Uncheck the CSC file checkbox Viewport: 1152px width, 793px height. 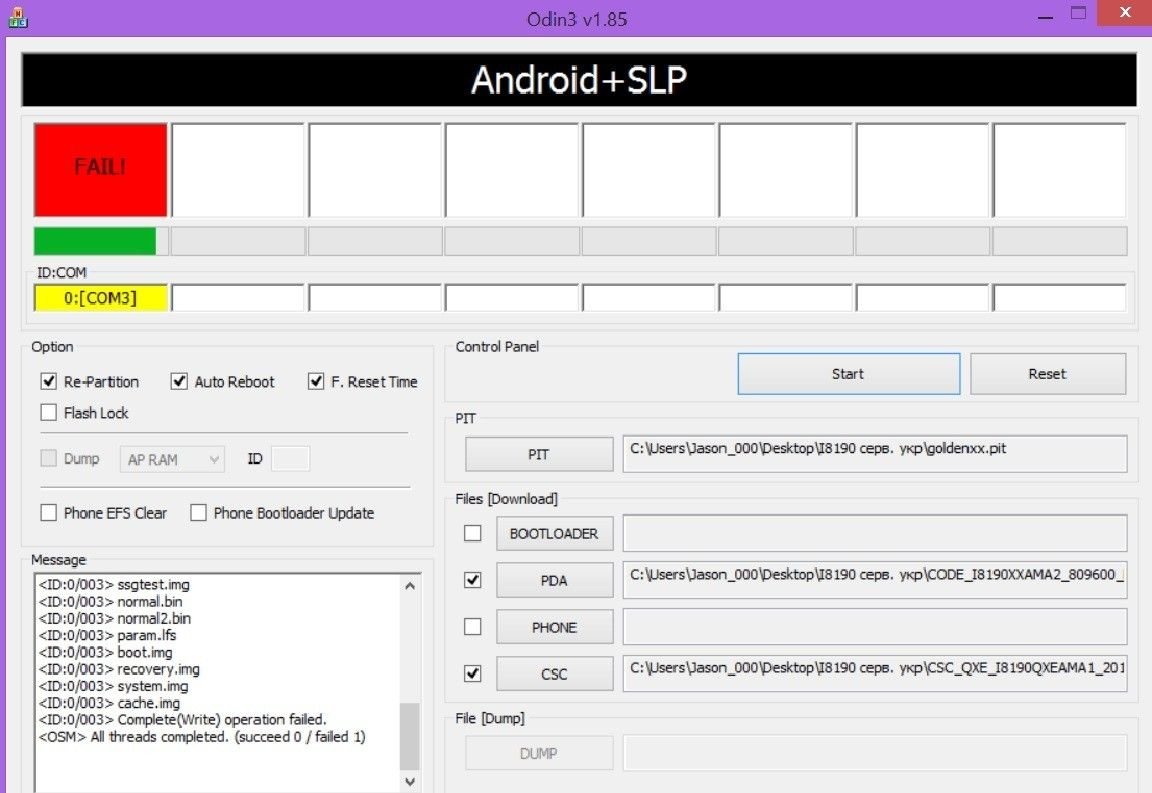pos(473,673)
